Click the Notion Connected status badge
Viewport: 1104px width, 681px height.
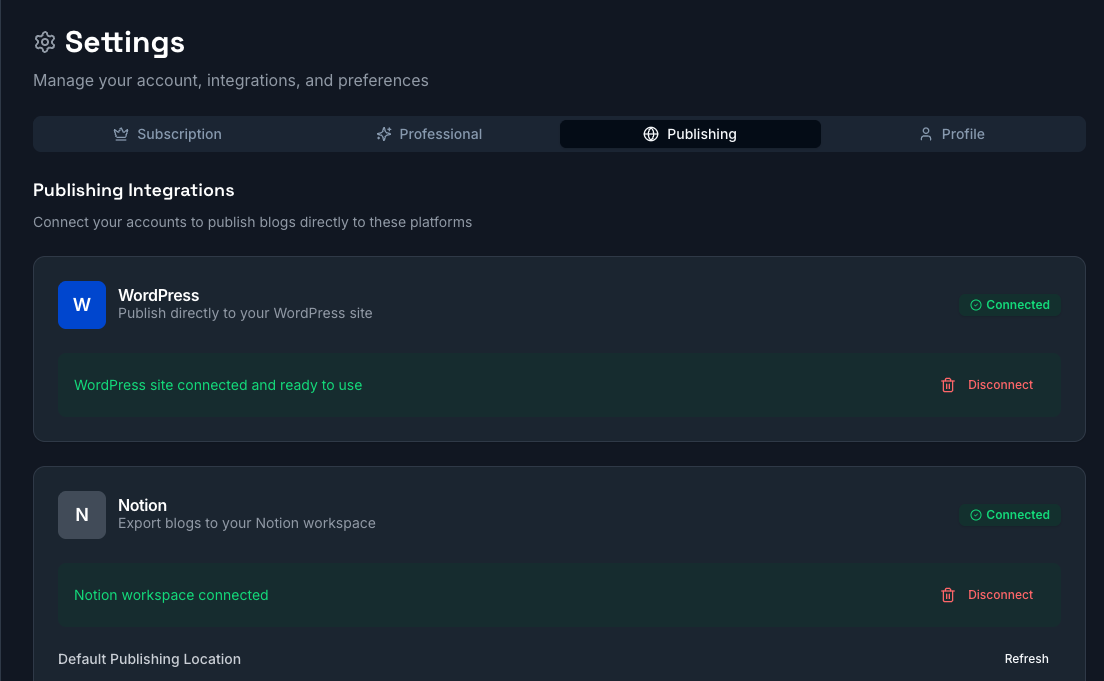point(1010,515)
